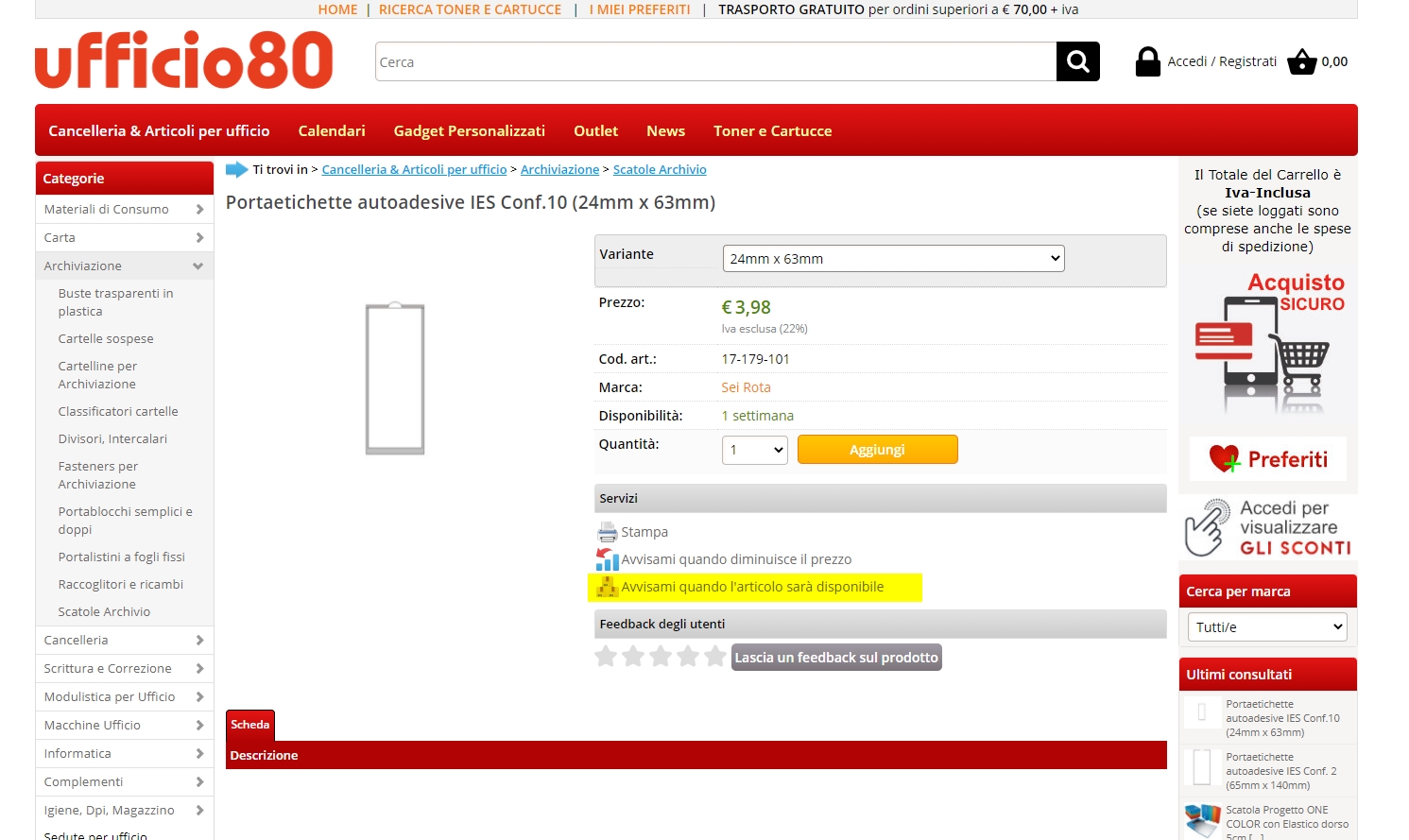Open Toner e Cartucce menu item
The width and height of the screenshot is (1409, 840).
773,131
